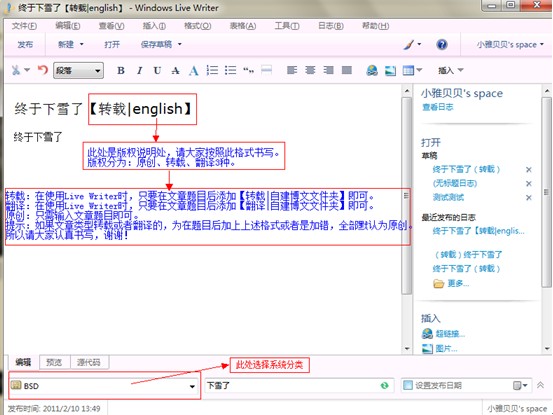
Task: Expand the 新建 dropdown arrow
Action: point(81,44)
